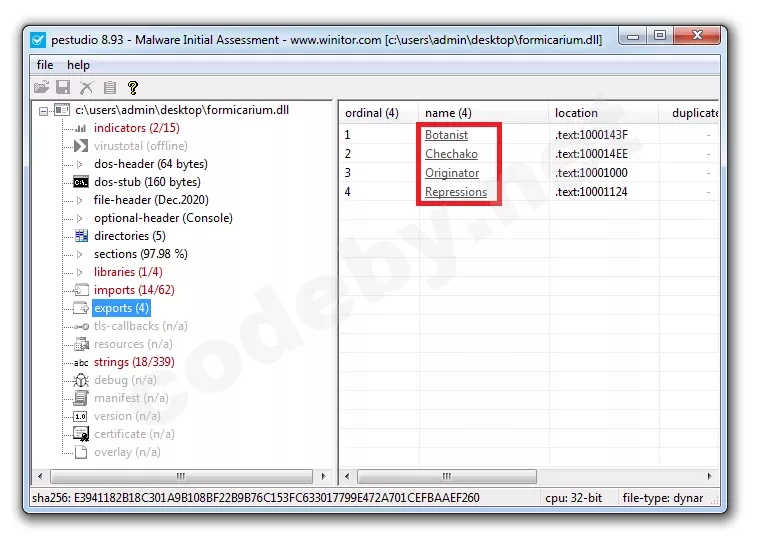The width and height of the screenshot is (767, 538).
Task: Click the pestudio title bar checkmark icon
Action: click(38, 40)
